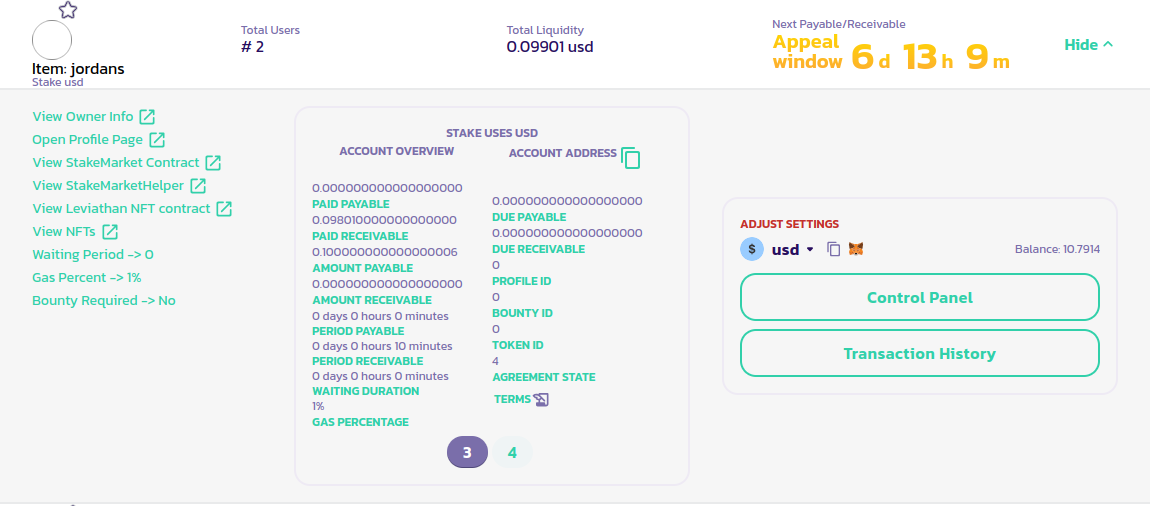Open Transaction History
Viewport: 1150px width, 506px height.
(x=919, y=353)
